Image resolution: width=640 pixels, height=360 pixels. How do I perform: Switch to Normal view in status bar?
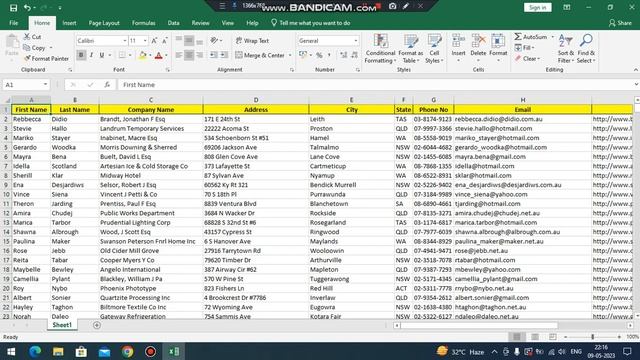[x=517, y=337]
